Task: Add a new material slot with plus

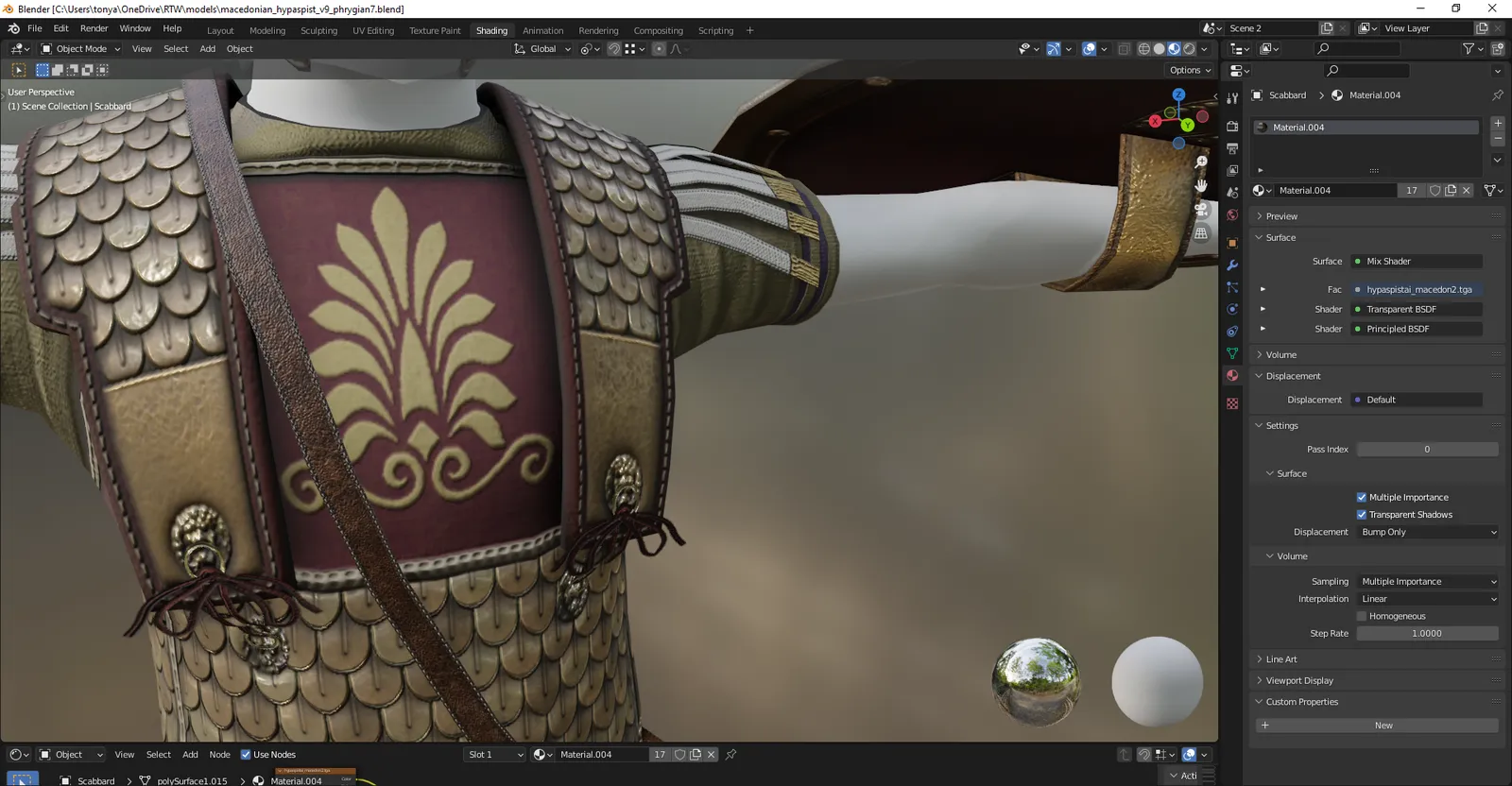Action: [1498, 123]
